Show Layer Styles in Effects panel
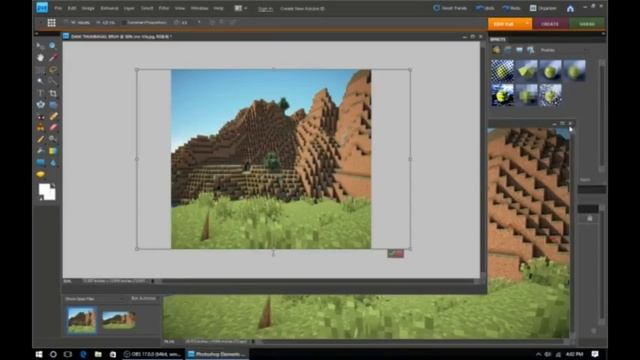640x360 pixels. pos(507,50)
